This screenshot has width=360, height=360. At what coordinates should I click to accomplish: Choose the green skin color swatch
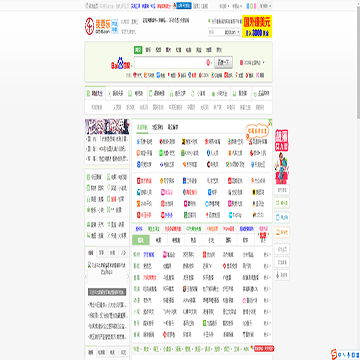click(251, 6)
